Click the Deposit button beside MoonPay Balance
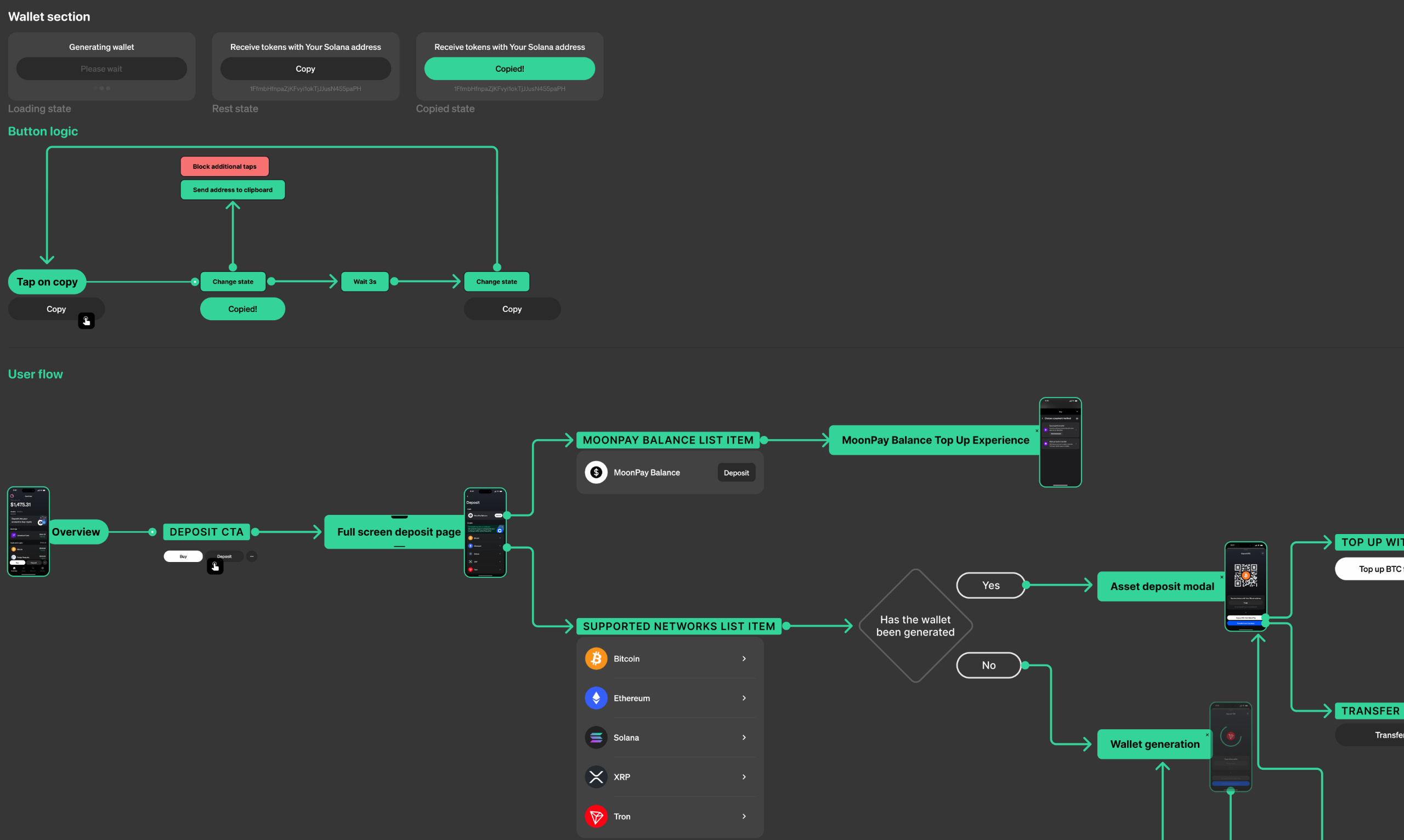The width and height of the screenshot is (1404, 840). tap(736, 473)
